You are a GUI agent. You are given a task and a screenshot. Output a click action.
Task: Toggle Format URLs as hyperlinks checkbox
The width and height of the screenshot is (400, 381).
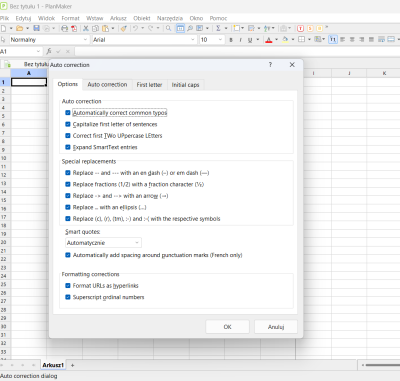click(68, 286)
